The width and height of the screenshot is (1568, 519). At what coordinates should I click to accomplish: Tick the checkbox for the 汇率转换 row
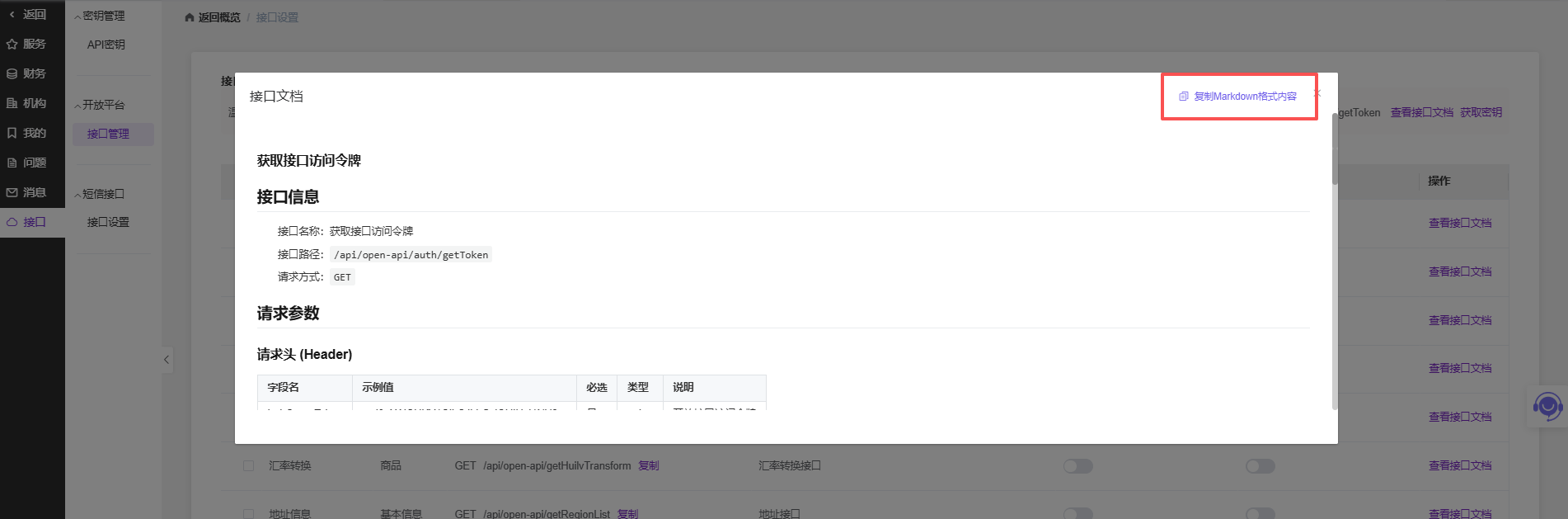pos(248,466)
